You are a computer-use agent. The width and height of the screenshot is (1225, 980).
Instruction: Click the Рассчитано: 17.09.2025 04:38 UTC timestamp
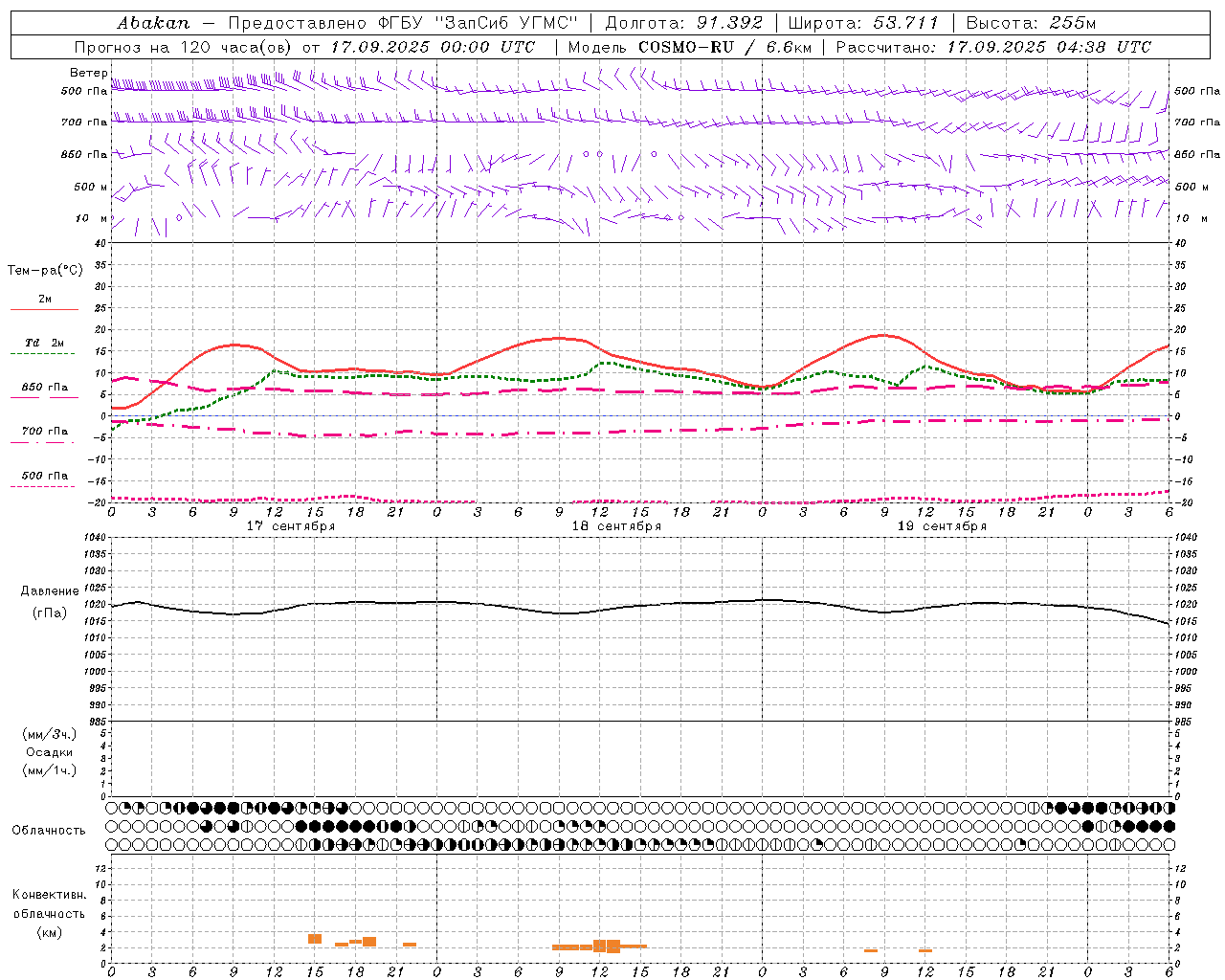coord(993,47)
